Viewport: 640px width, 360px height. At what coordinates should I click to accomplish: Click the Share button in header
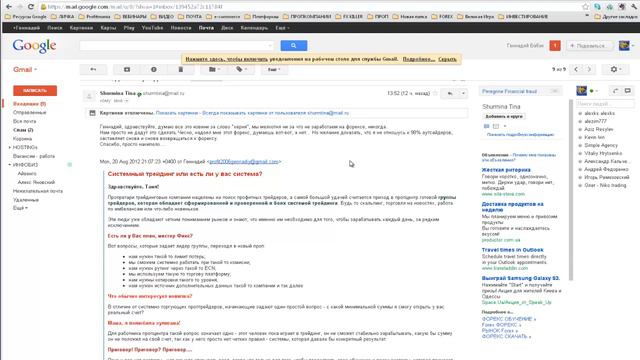589,46
